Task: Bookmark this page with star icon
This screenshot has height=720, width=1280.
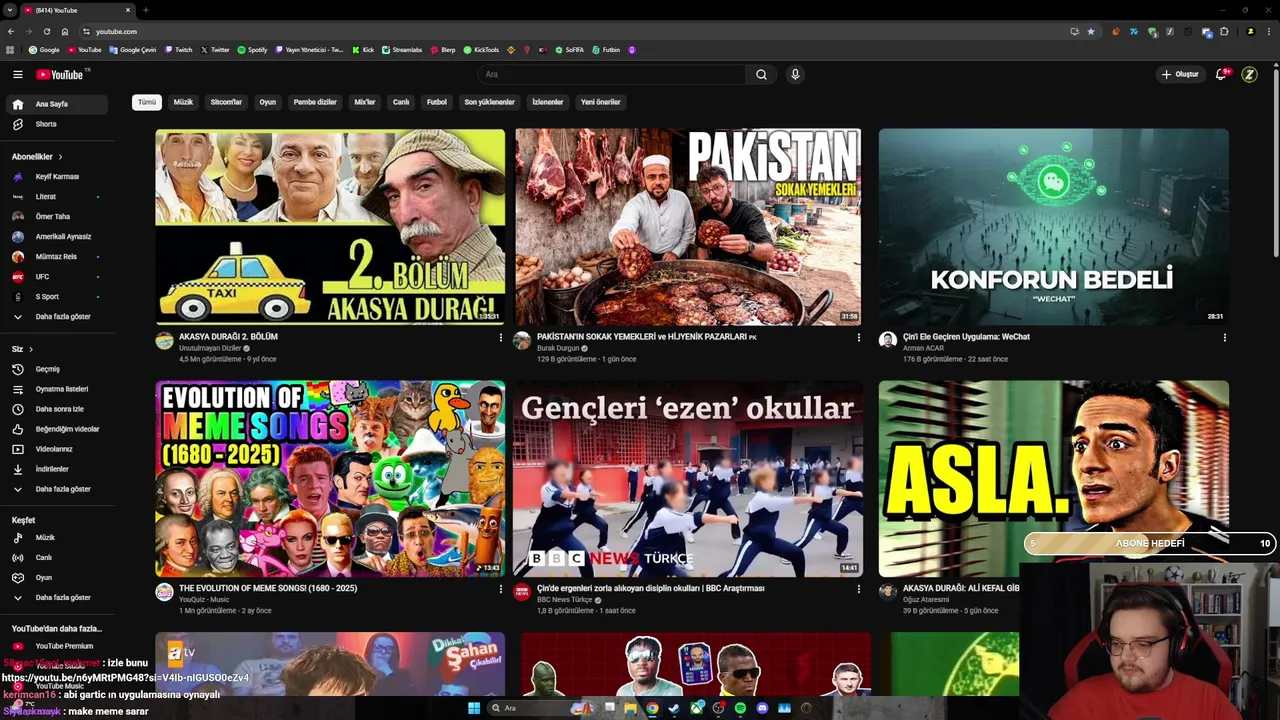Action: point(1091,31)
